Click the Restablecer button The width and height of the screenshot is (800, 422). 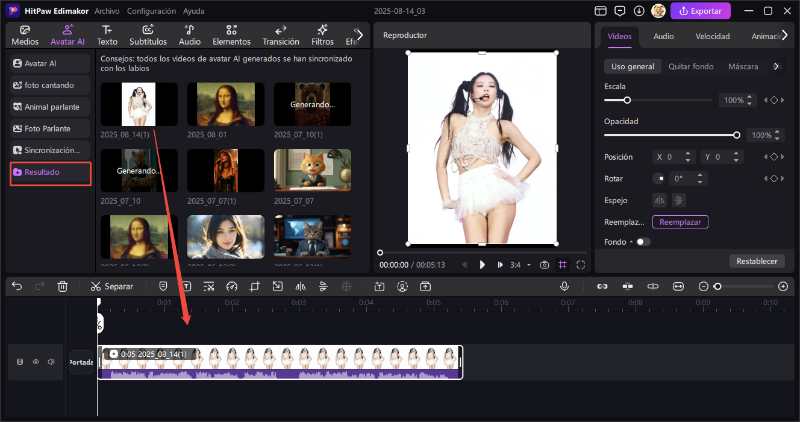point(757,261)
